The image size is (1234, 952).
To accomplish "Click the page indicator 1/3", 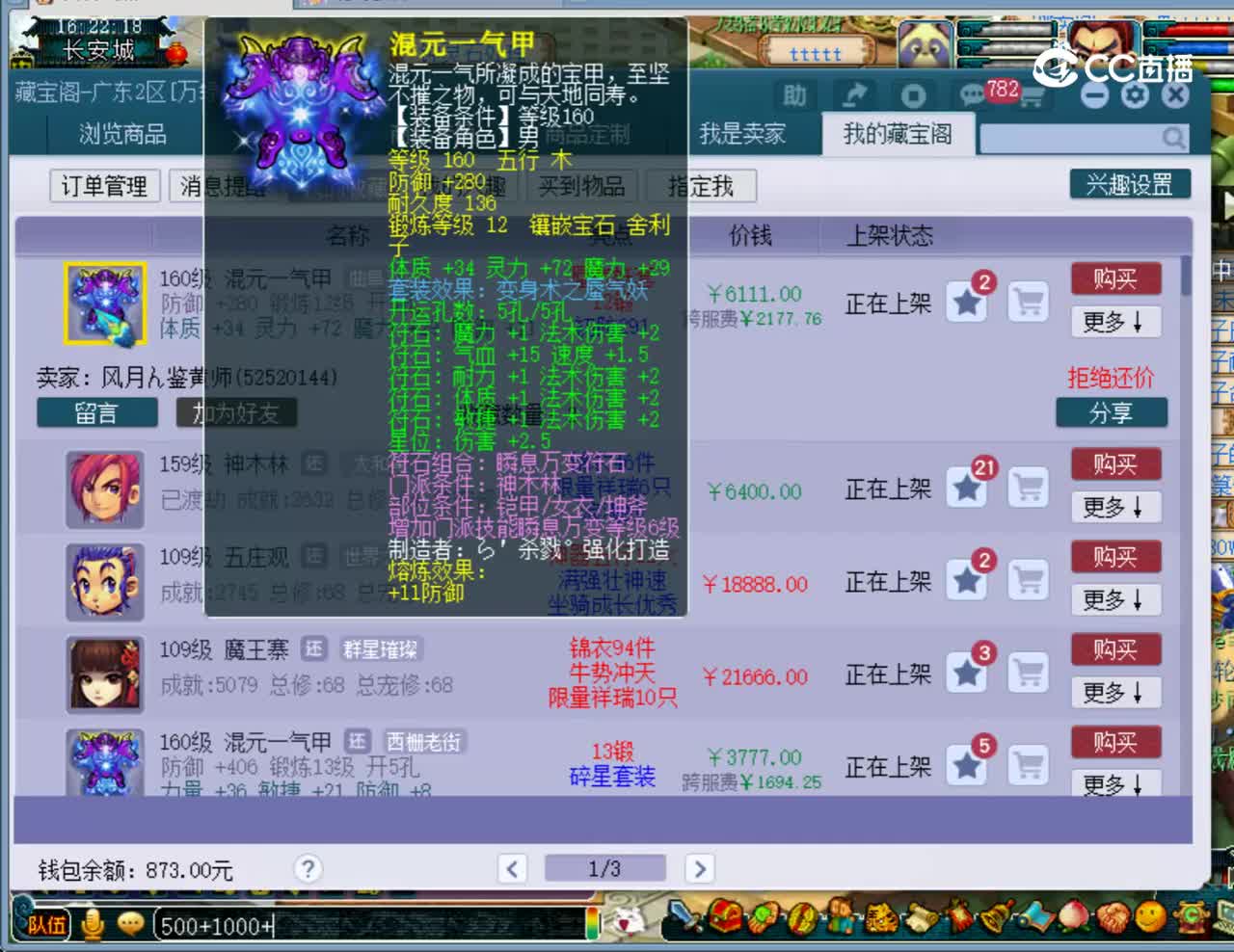I will coord(604,868).
